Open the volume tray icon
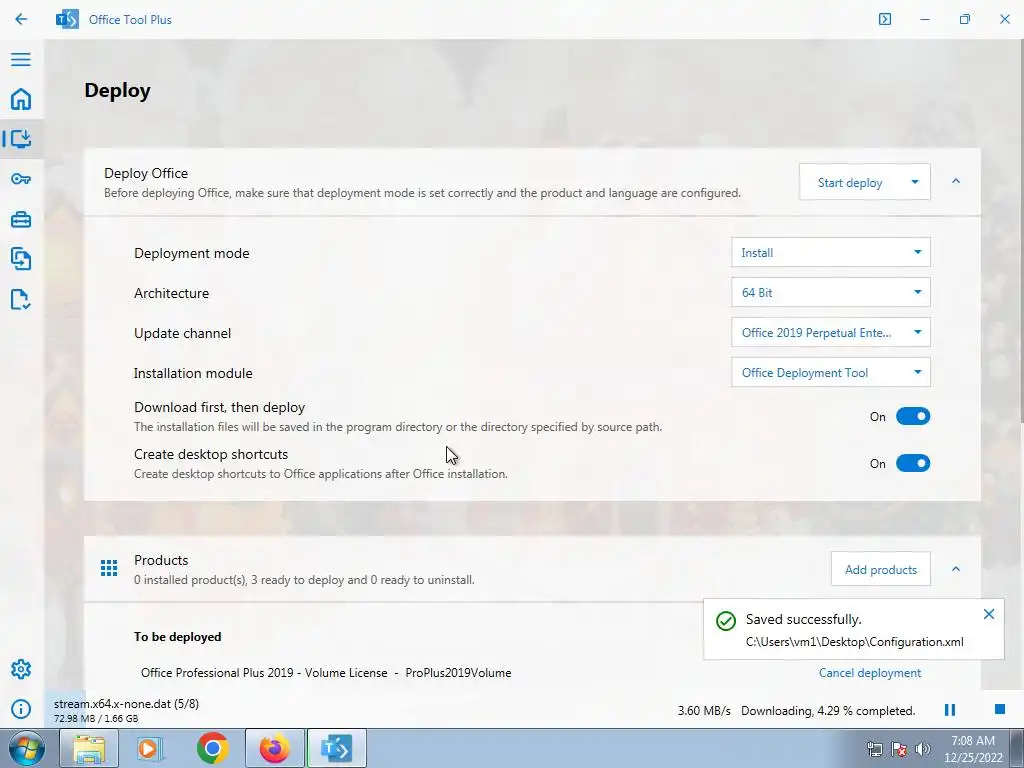Image resolution: width=1024 pixels, height=768 pixels. (x=923, y=749)
